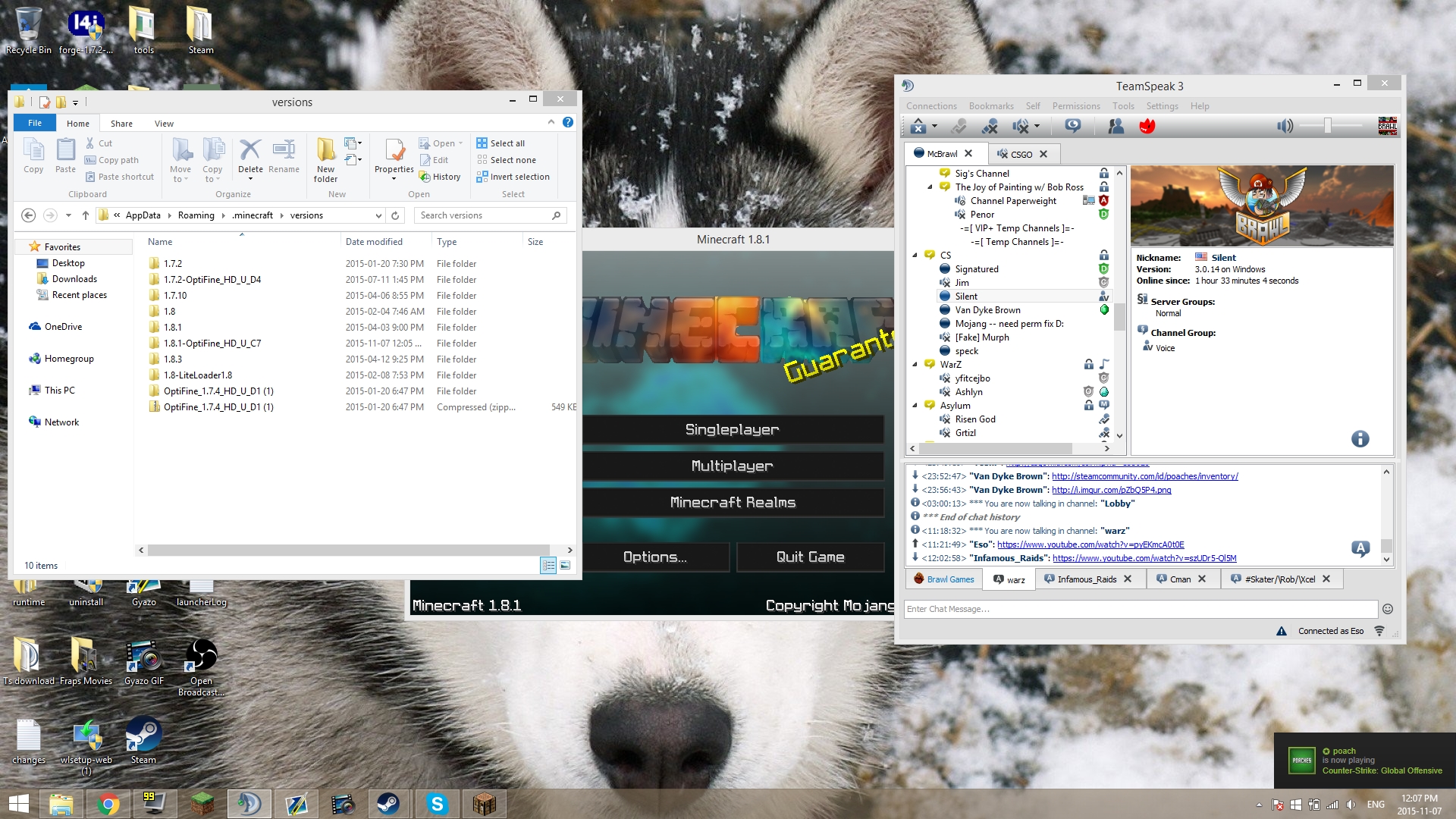1456x819 pixels.
Task: Open TeamSpeak contacts manager icon
Action: 1116,126
